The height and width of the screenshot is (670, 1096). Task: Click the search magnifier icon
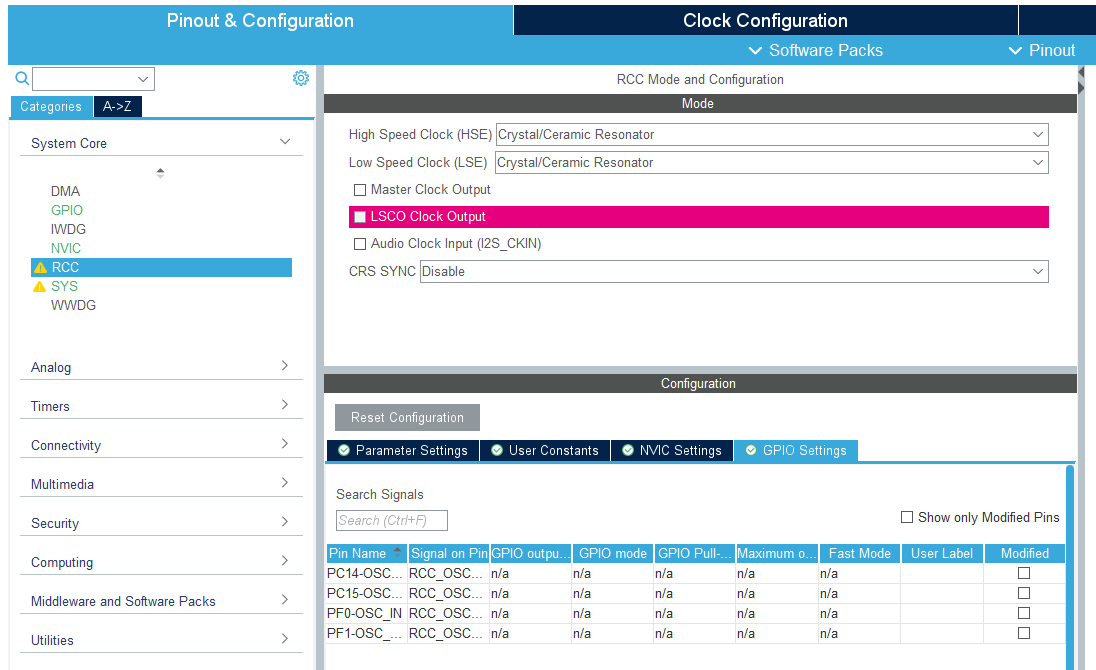(x=21, y=77)
